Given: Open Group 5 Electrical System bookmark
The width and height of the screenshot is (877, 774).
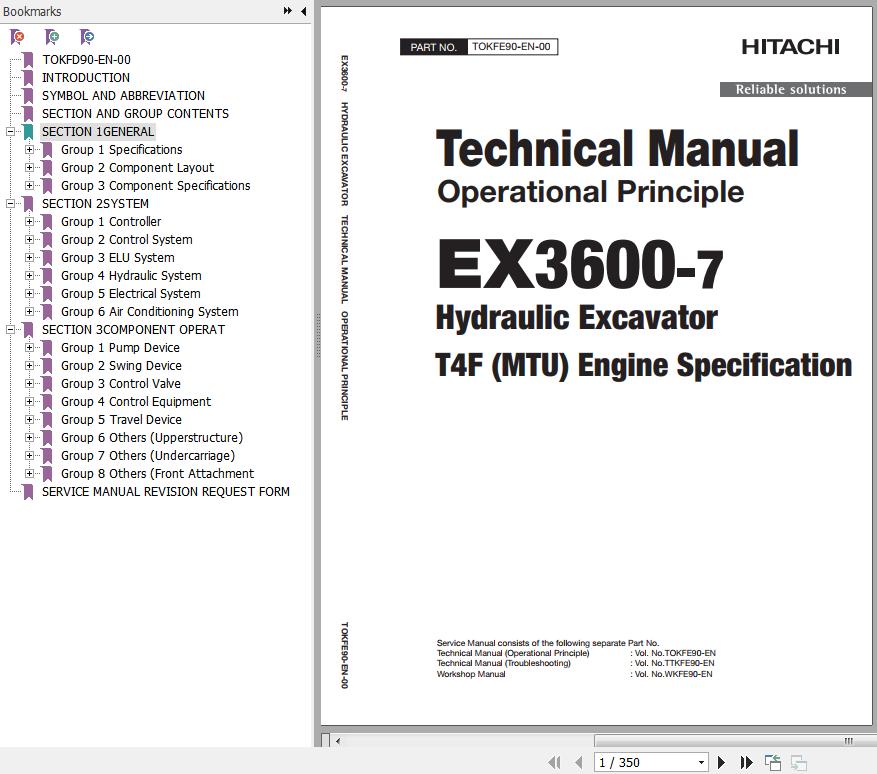Looking at the screenshot, I should [x=130, y=294].
